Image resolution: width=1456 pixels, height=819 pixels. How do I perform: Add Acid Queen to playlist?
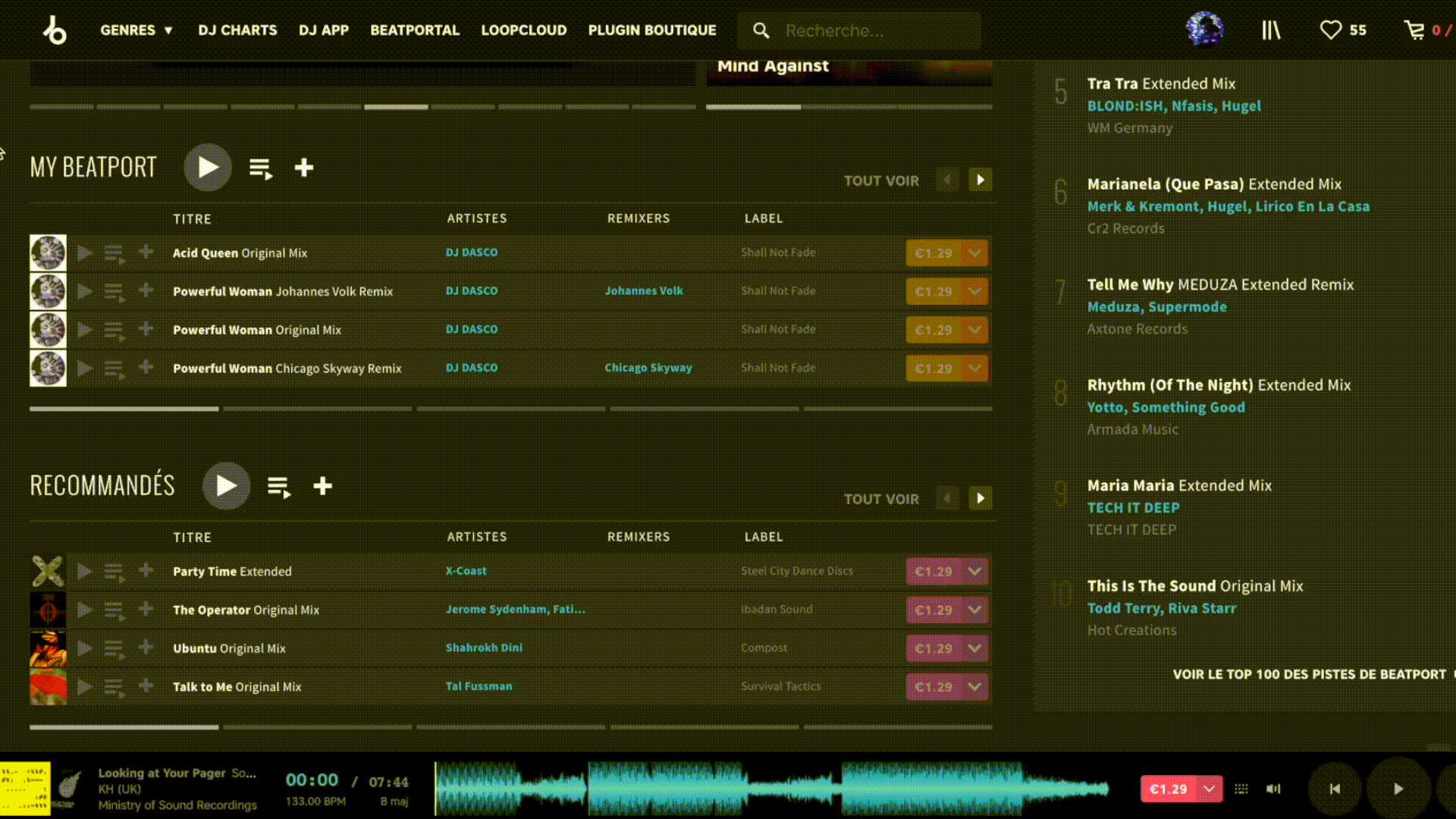click(146, 252)
